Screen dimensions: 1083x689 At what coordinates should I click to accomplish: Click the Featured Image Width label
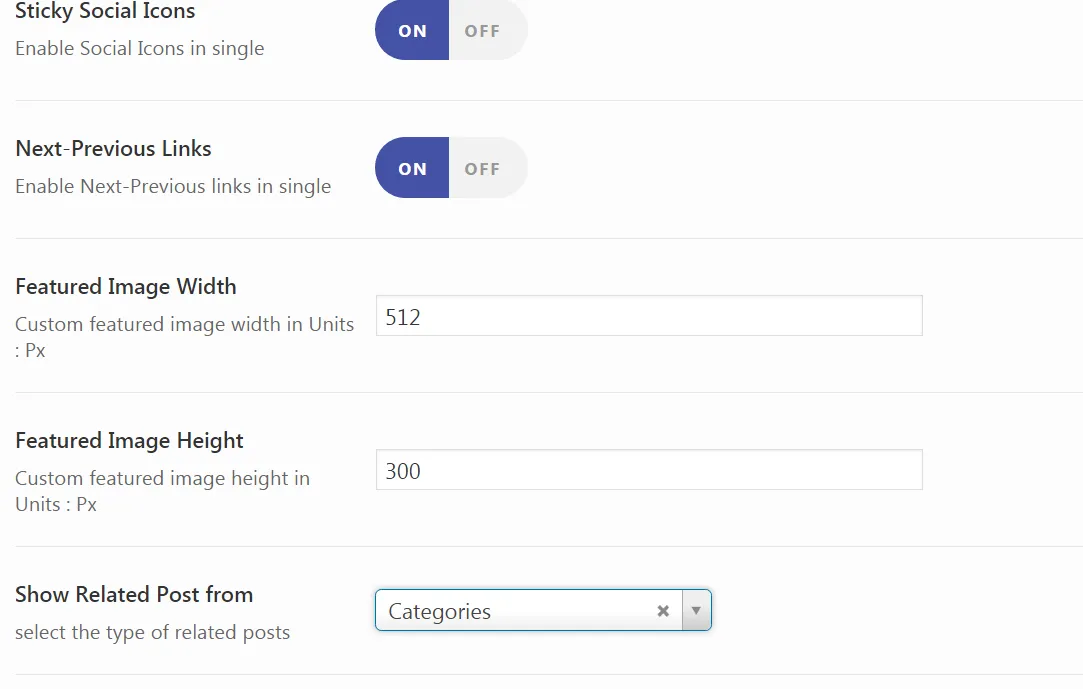click(x=126, y=287)
